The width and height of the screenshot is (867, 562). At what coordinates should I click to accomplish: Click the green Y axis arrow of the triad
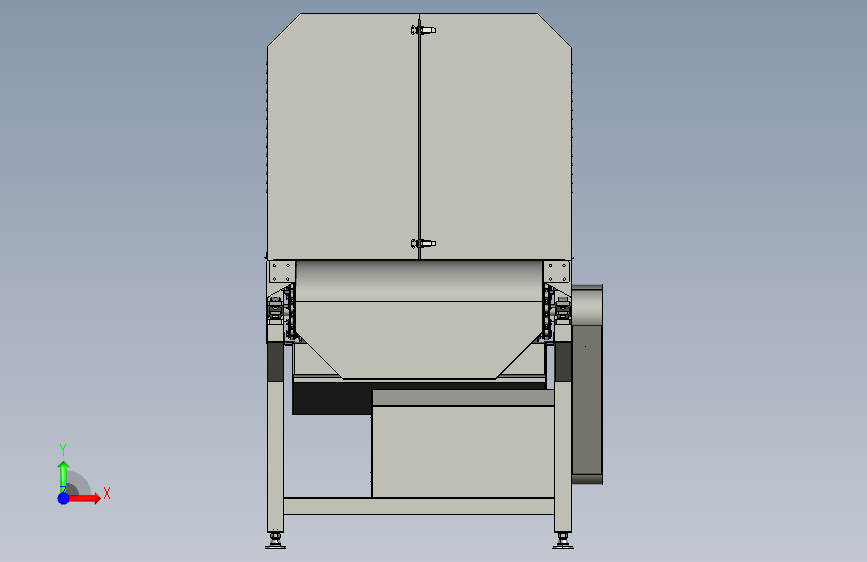pos(63,475)
